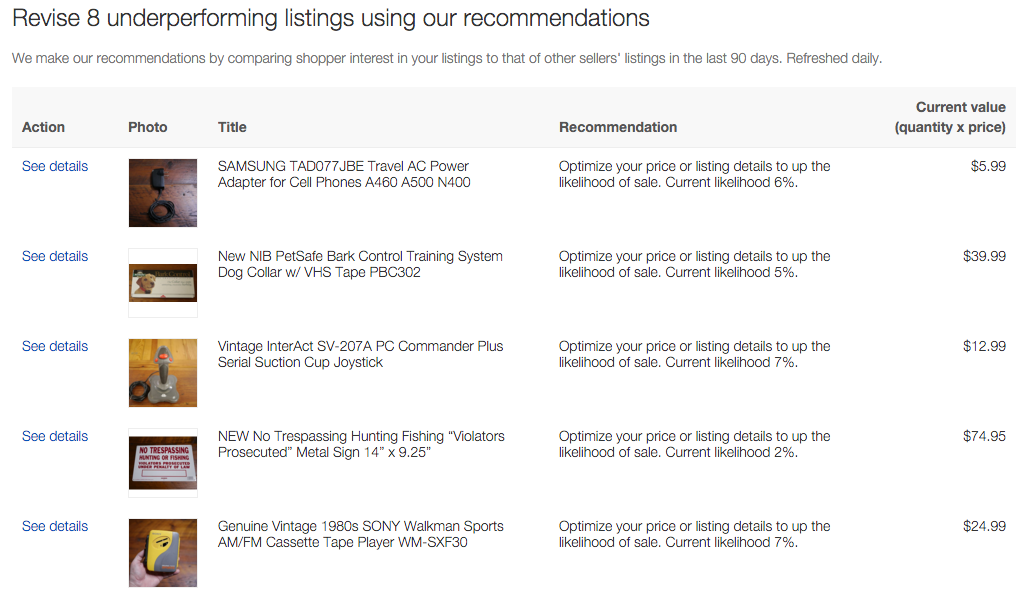This screenshot has height=593, width=1027.
Task: Click the No Trespassing sign photo
Action: click(x=163, y=463)
